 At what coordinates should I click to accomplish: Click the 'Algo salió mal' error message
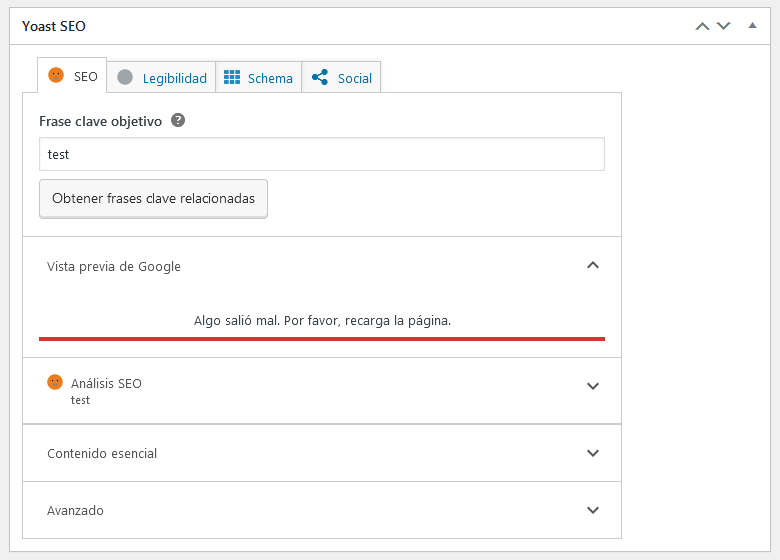pos(322,321)
